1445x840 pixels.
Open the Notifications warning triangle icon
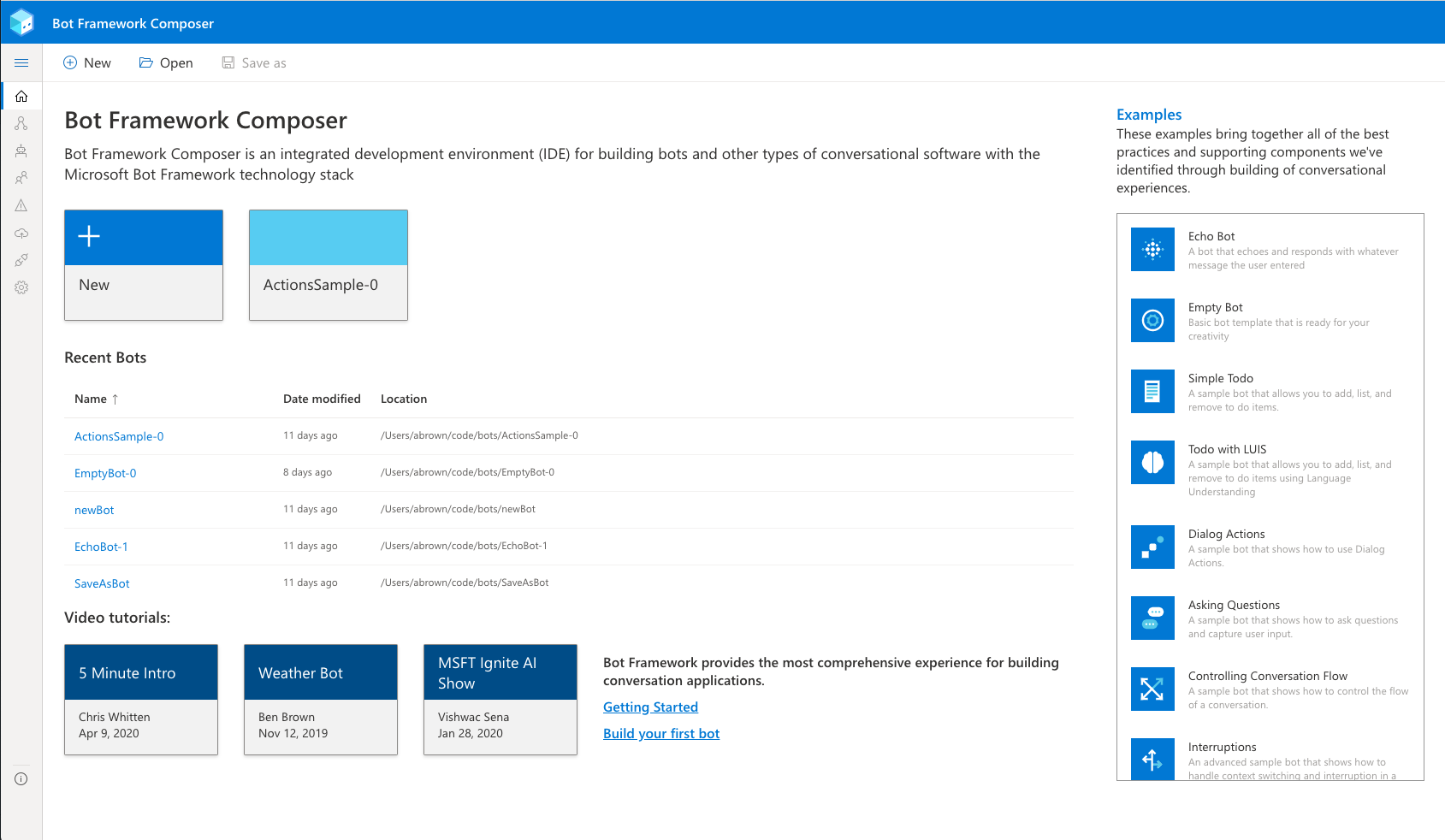tap(21, 205)
